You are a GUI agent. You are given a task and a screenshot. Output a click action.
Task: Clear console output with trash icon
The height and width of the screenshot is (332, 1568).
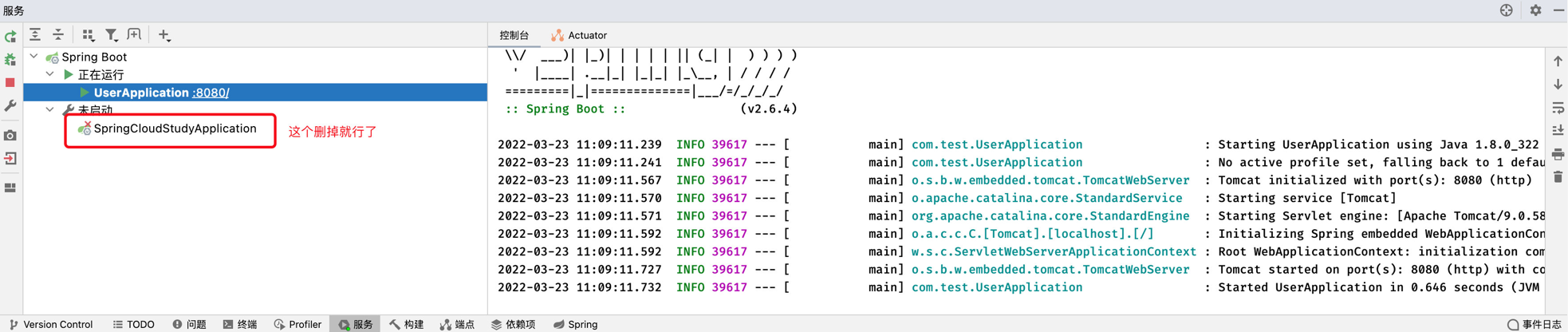coord(1558,176)
